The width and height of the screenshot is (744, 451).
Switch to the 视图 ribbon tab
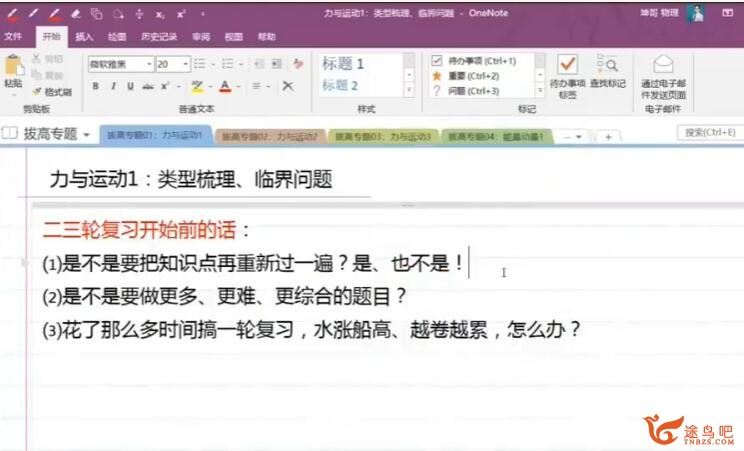(233, 37)
